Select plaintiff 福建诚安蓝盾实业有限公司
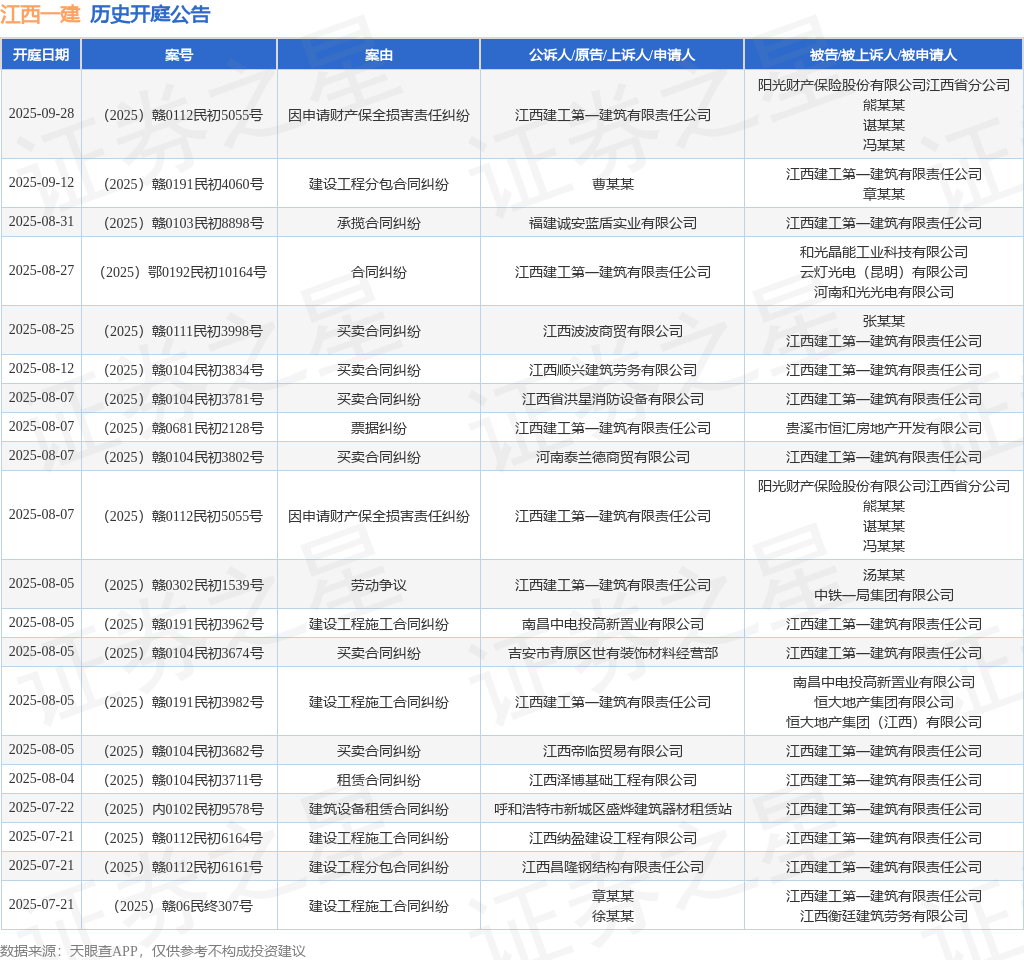Screen dimensions: 1024x960 pos(613,223)
